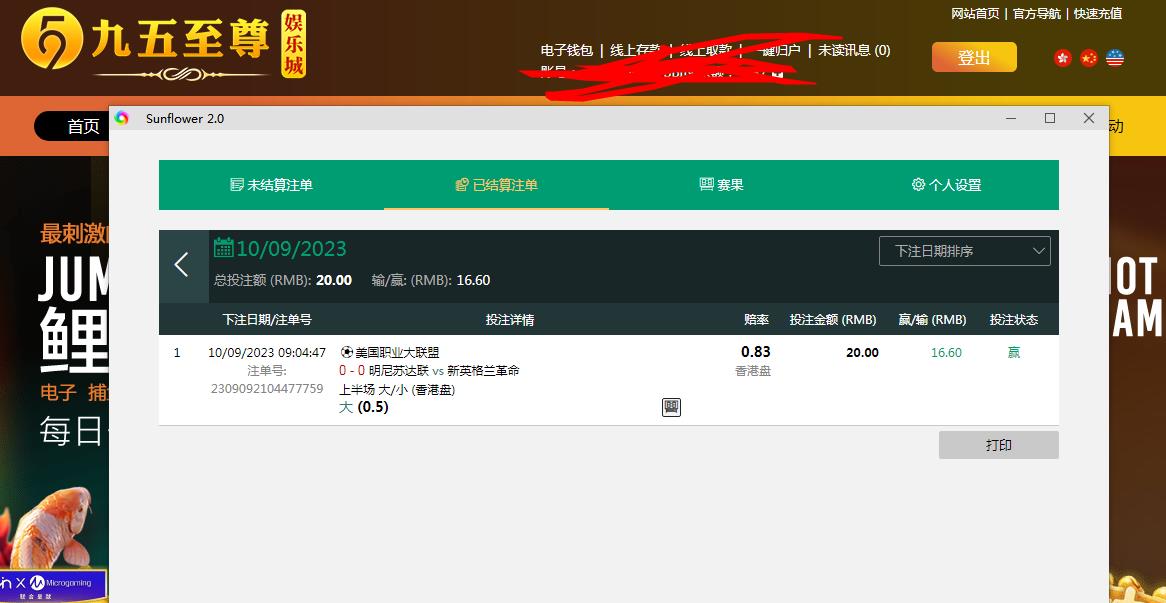Maximize the Sunflower 2.0 window

pyautogui.click(x=1050, y=118)
